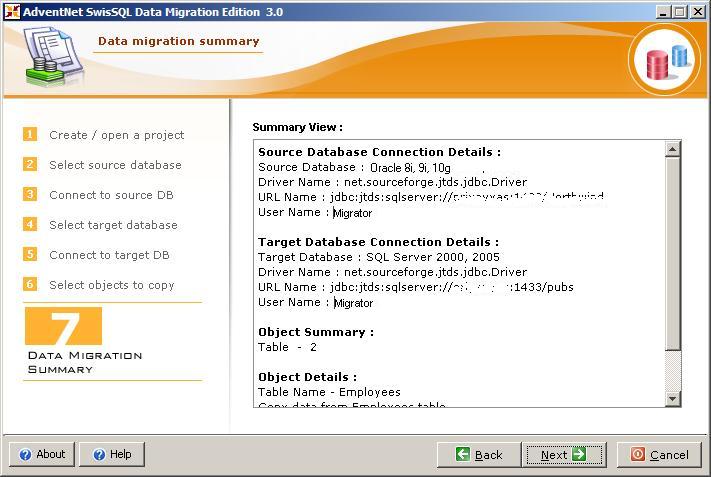The height and width of the screenshot is (477, 711).
Task: Click the question mark icon on Help
Action: [99, 454]
